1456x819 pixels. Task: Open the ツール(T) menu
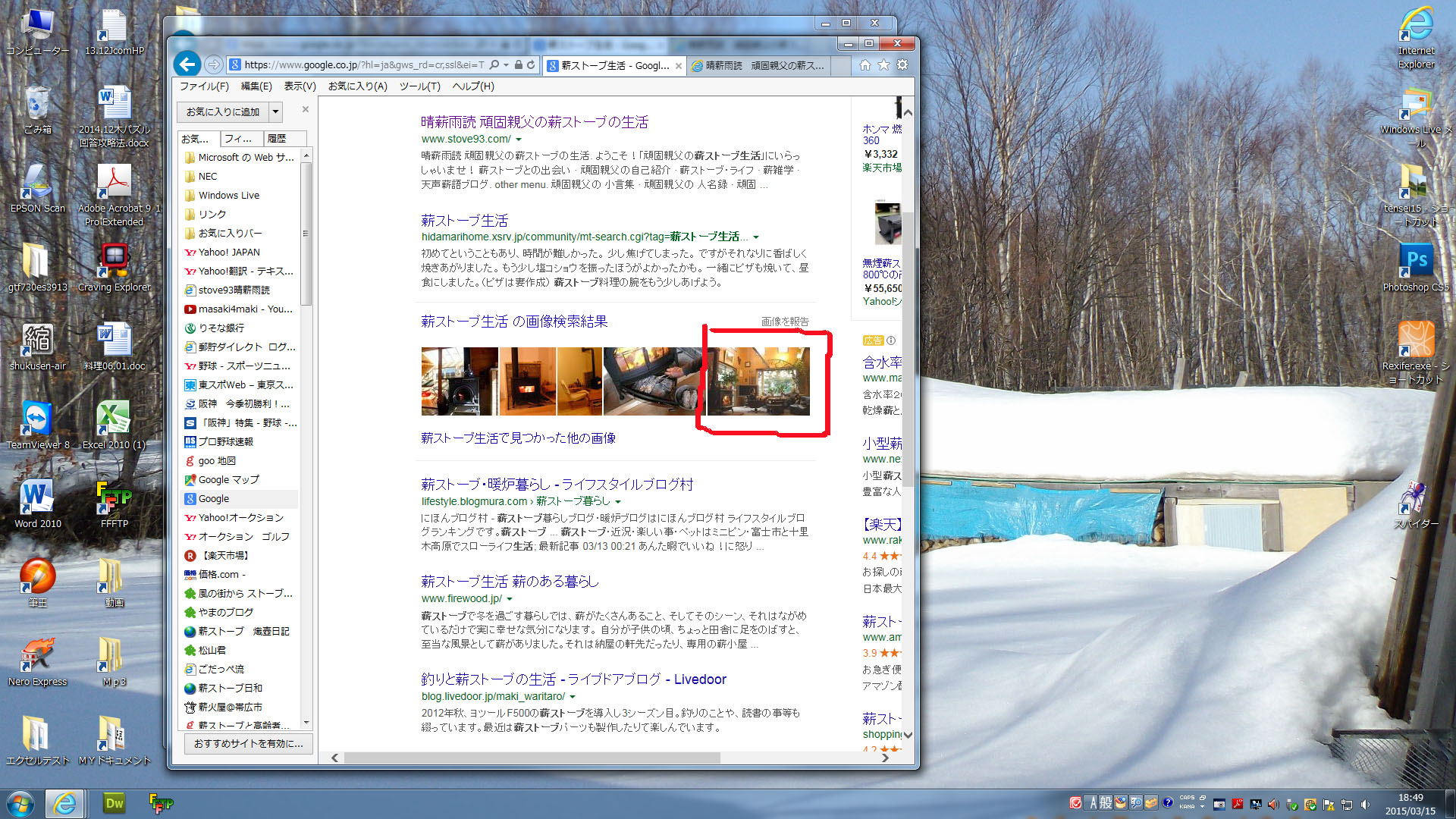pyautogui.click(x=419, y=86)
